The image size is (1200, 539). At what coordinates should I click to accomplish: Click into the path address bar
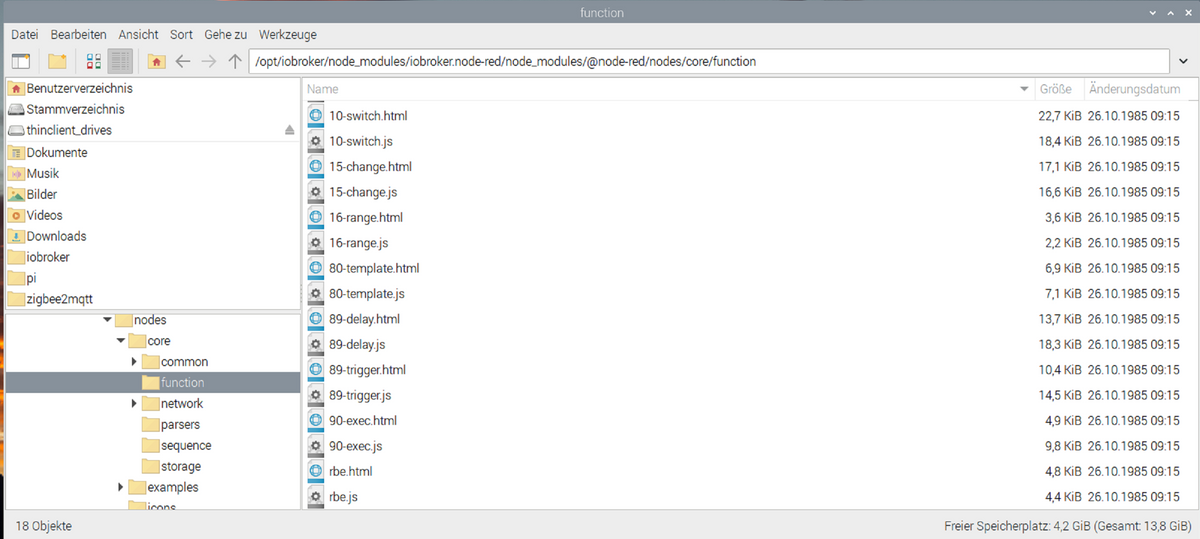pyautogui.click(x=710, y=61)
